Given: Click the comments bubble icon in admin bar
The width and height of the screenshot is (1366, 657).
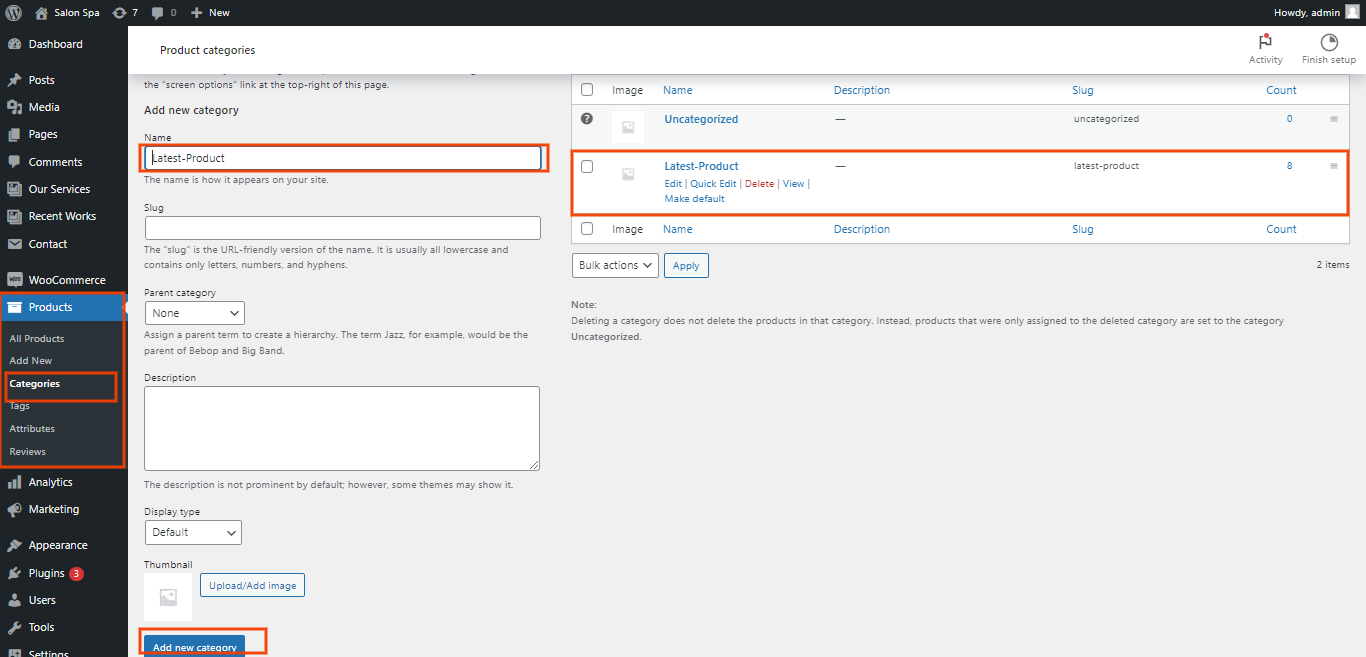Looking at the screenshot, I should tap(157, 12).
